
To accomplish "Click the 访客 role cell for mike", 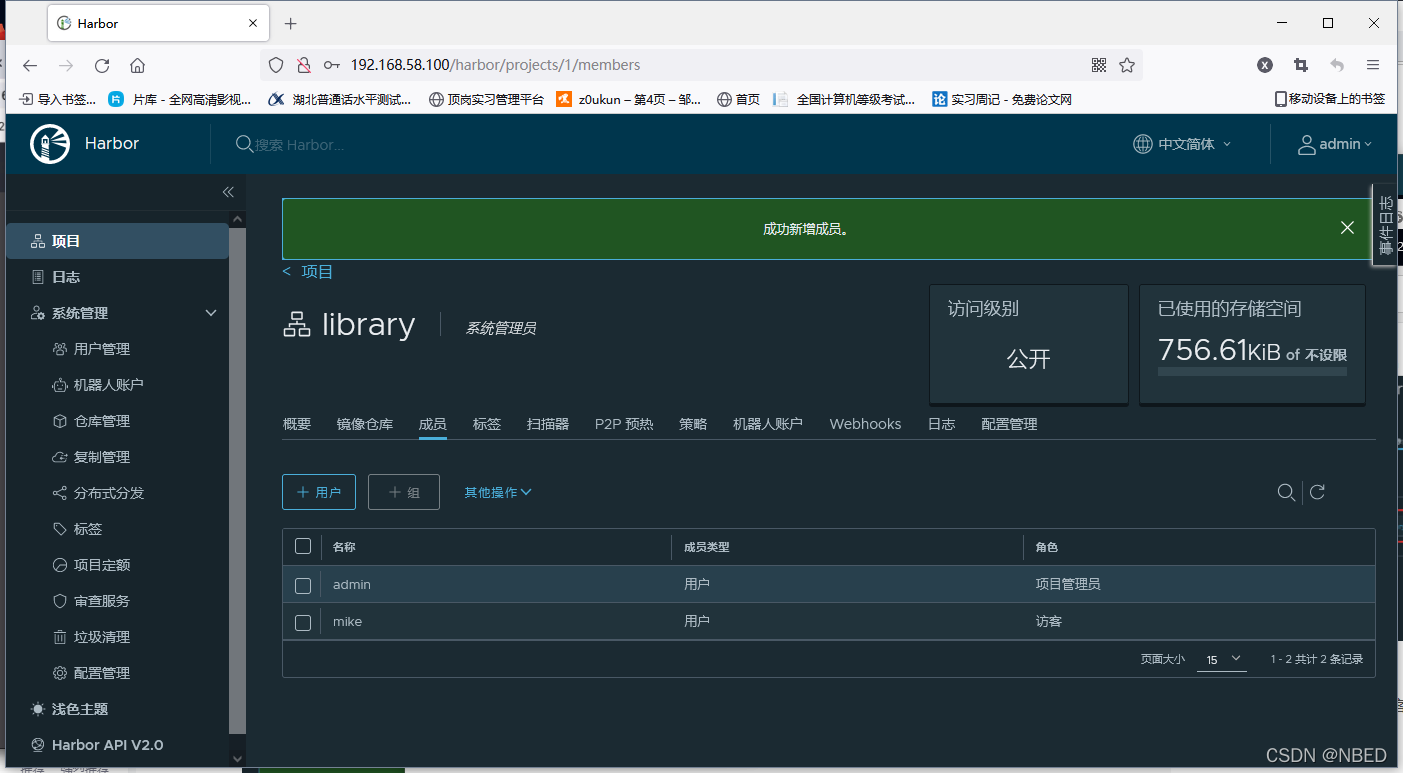I will coord(1049,621).
